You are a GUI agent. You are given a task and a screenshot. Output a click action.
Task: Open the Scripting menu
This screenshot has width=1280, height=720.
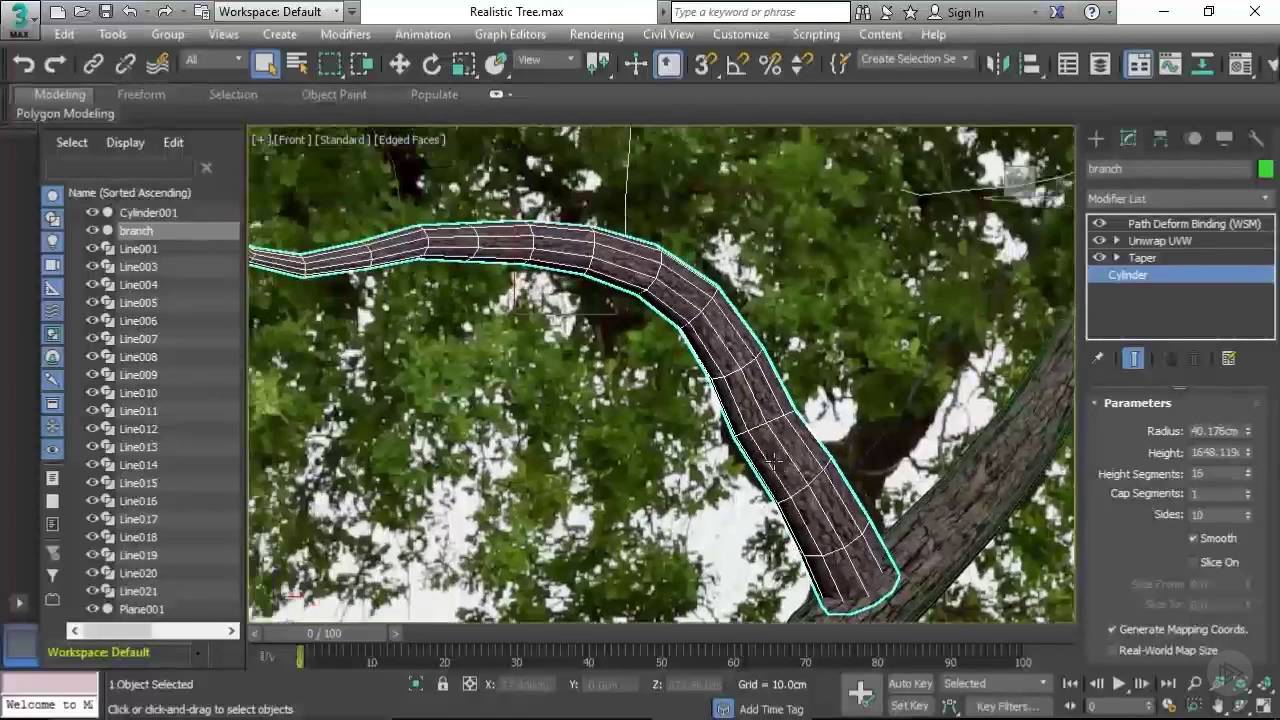816,34
